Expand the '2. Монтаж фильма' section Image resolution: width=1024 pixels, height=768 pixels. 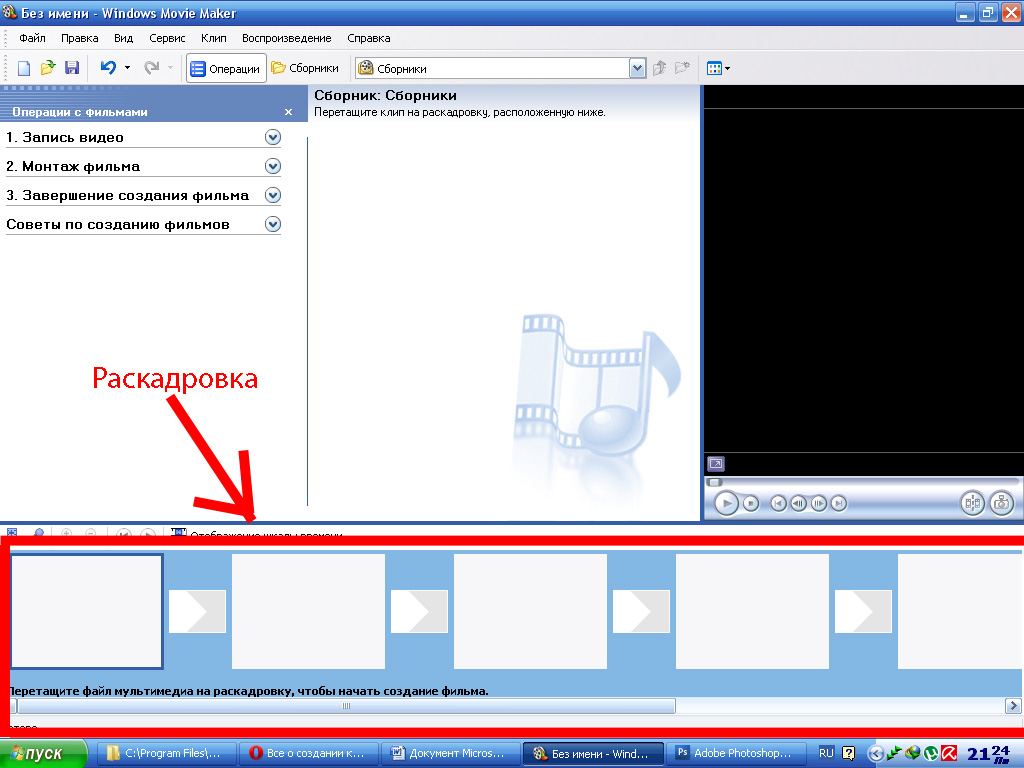click(x=273, y=167)
